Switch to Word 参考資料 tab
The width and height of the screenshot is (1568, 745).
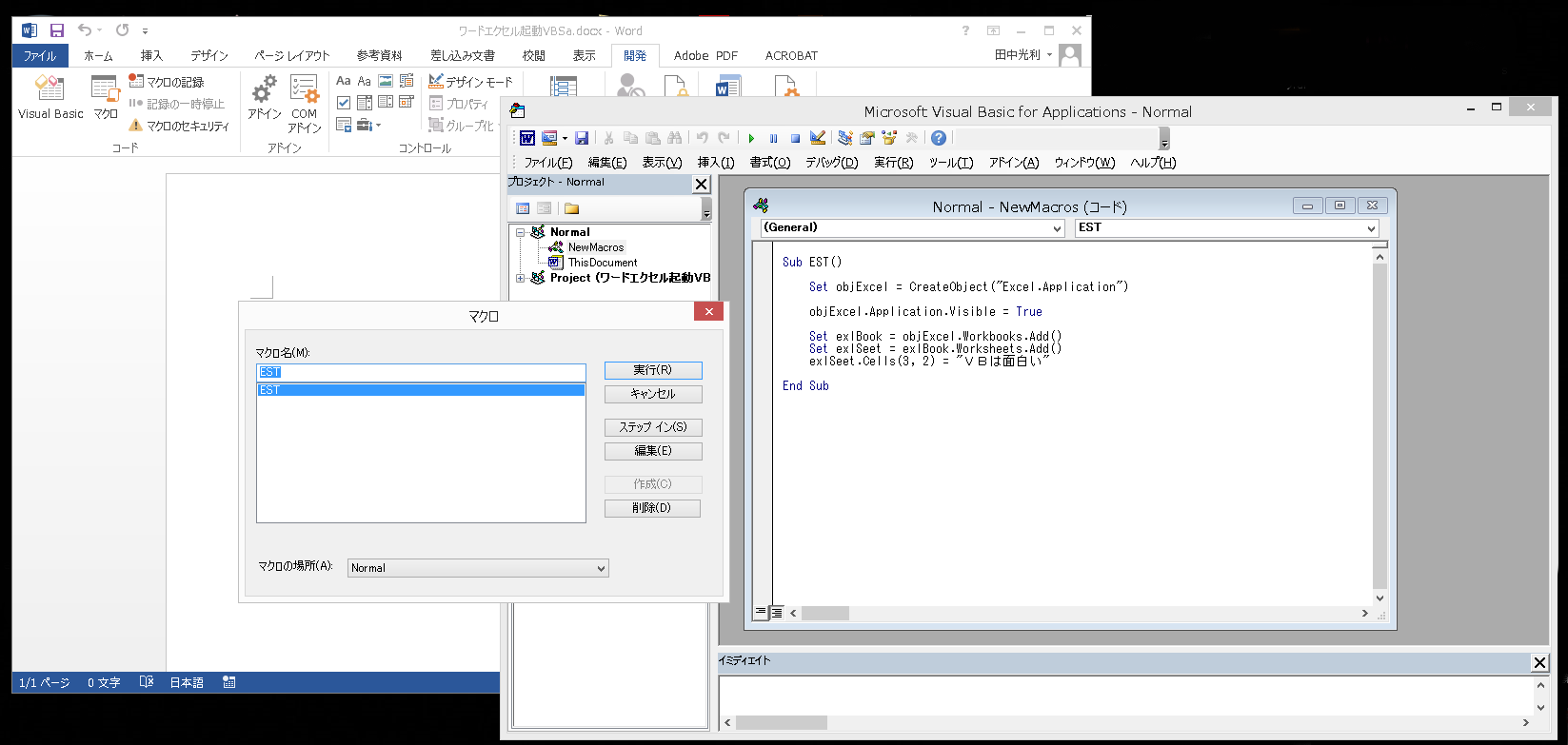380,56
